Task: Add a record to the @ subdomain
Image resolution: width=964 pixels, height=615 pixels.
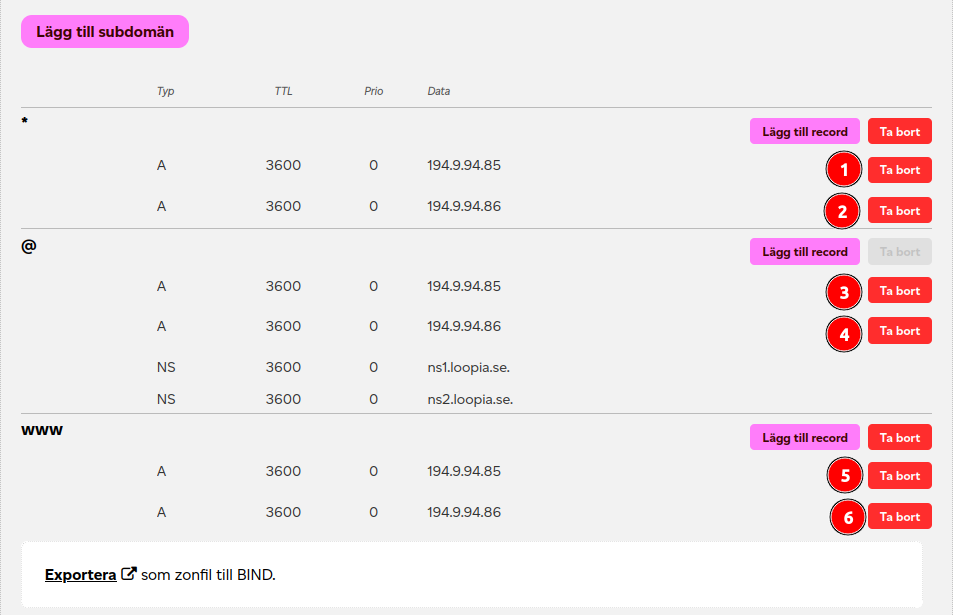Action: (804, 252)
